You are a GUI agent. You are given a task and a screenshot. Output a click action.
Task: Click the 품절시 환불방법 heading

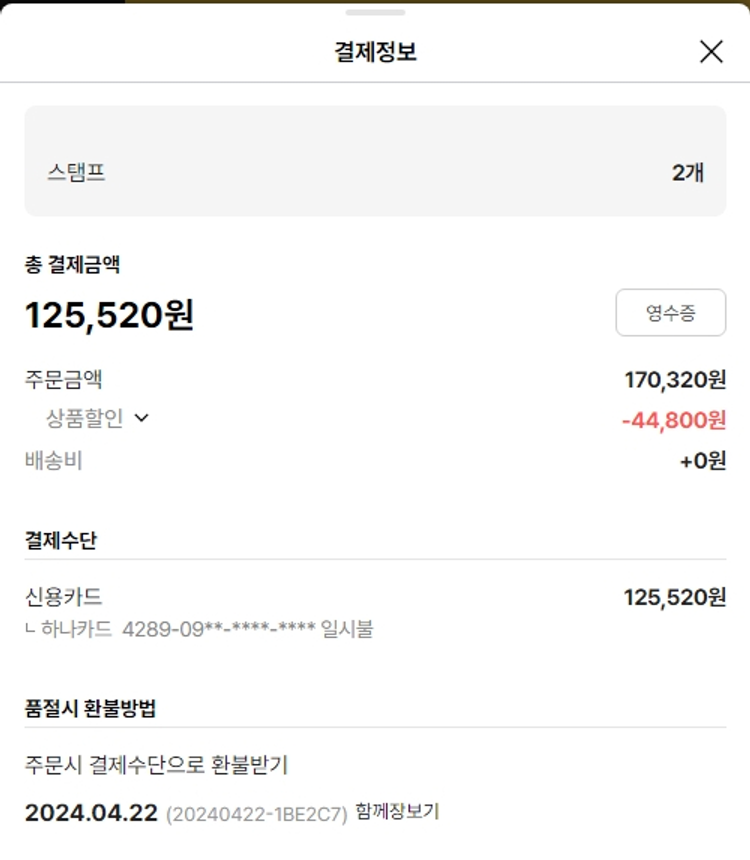[x=90, y=708]
